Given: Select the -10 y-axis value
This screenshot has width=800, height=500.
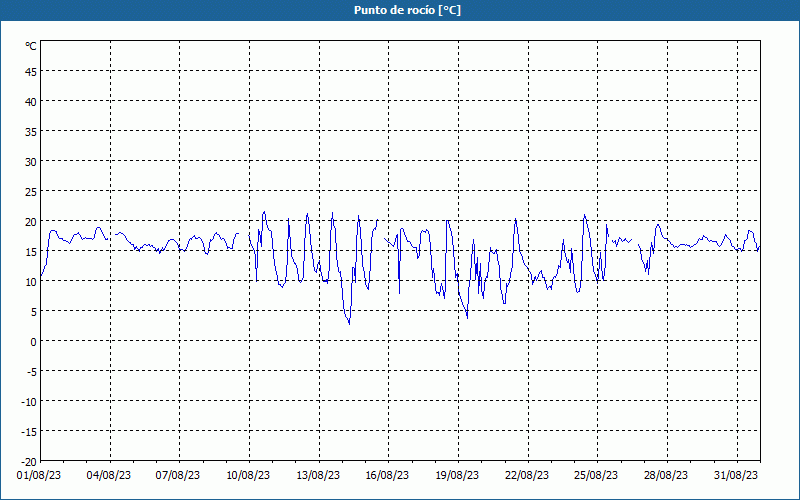Looking at the screenshot, I should click(29, 403).
